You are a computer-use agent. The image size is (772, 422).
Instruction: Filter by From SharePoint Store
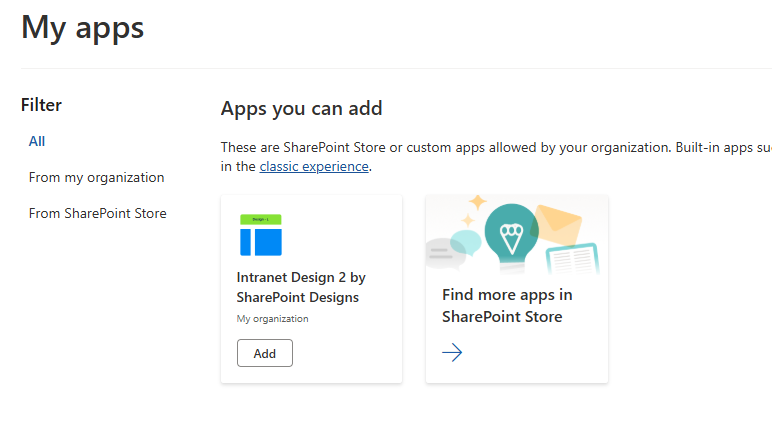click(x=97, y=213)
